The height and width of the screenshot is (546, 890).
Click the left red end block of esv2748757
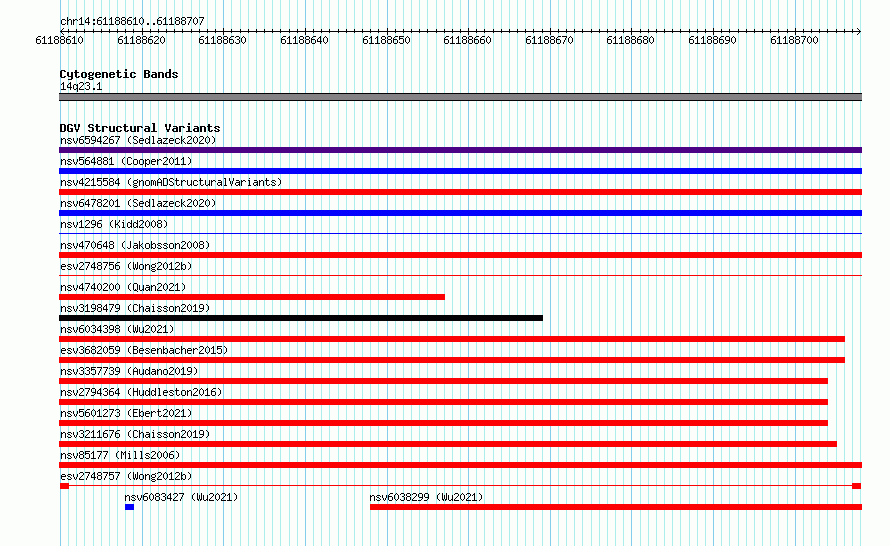[x=64, y=486]
